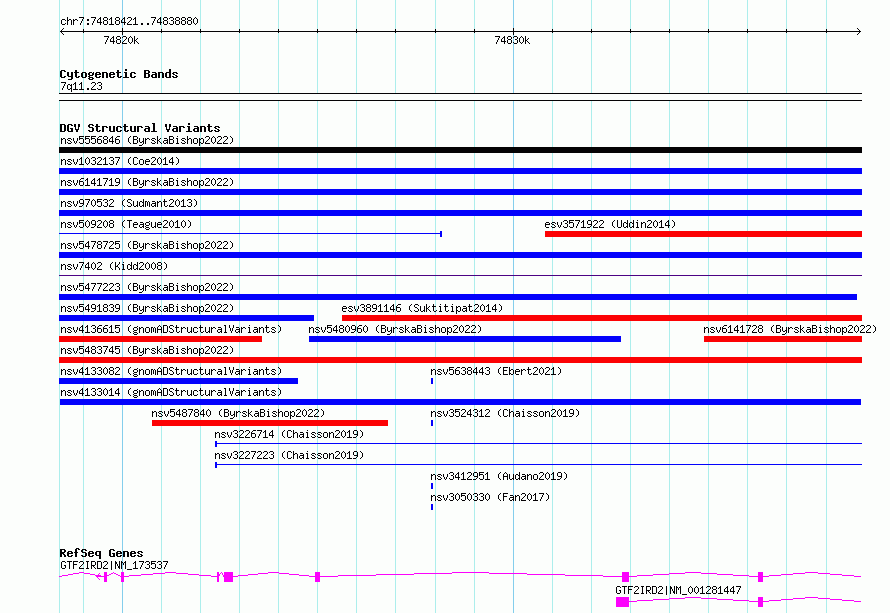Select the GTF2IRD2|NM_001281447 gene label

[x=678, y=590]
